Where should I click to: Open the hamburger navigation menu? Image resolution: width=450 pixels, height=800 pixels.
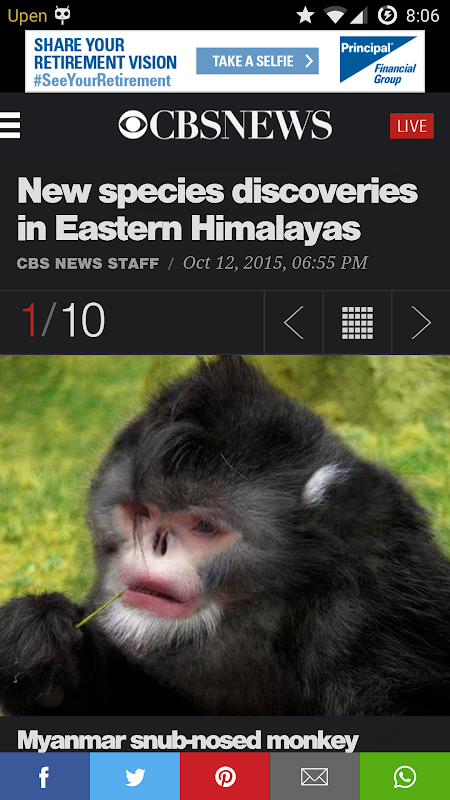point(10,126)
